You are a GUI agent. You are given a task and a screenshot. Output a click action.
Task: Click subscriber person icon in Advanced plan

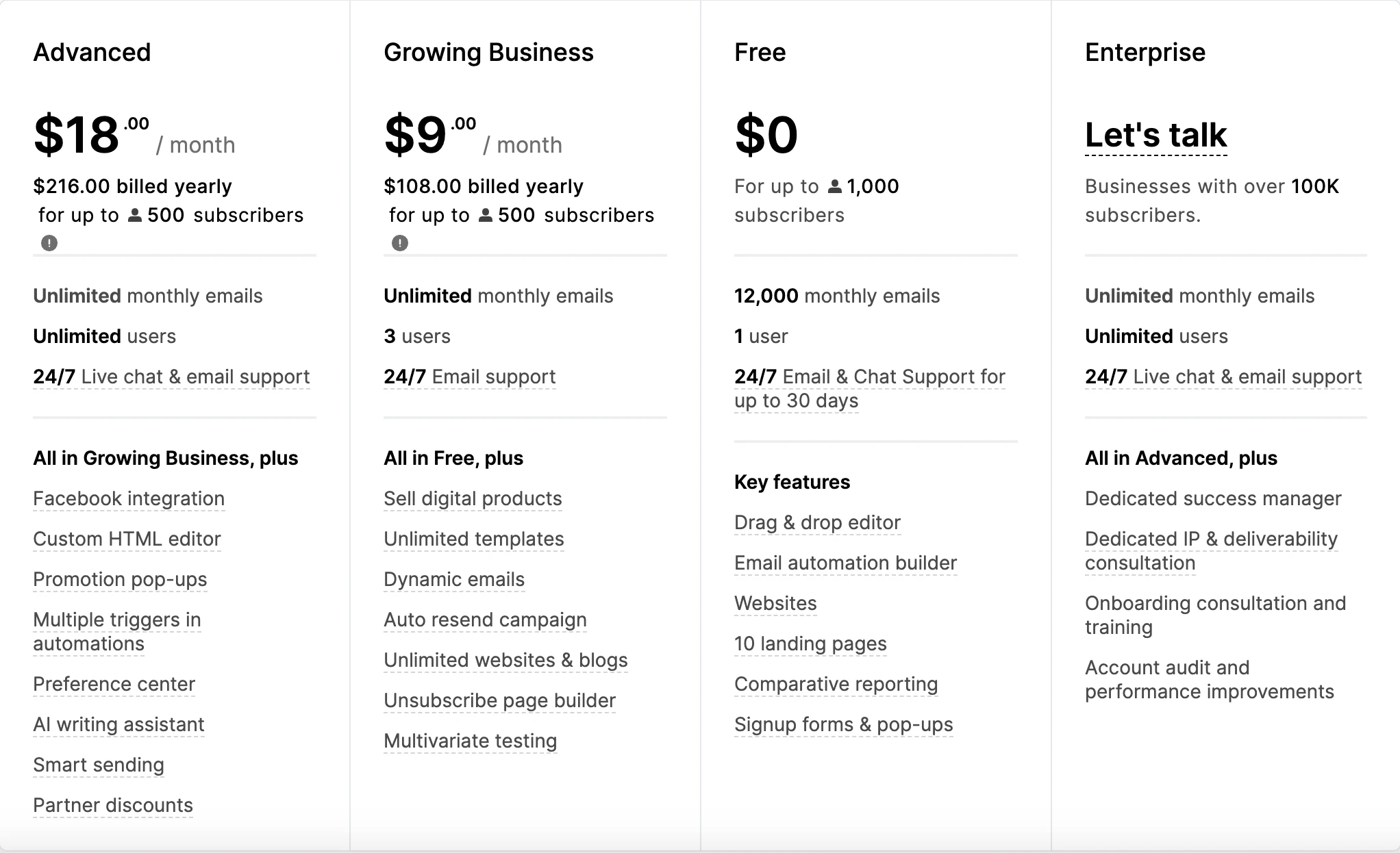click(135, 216)
